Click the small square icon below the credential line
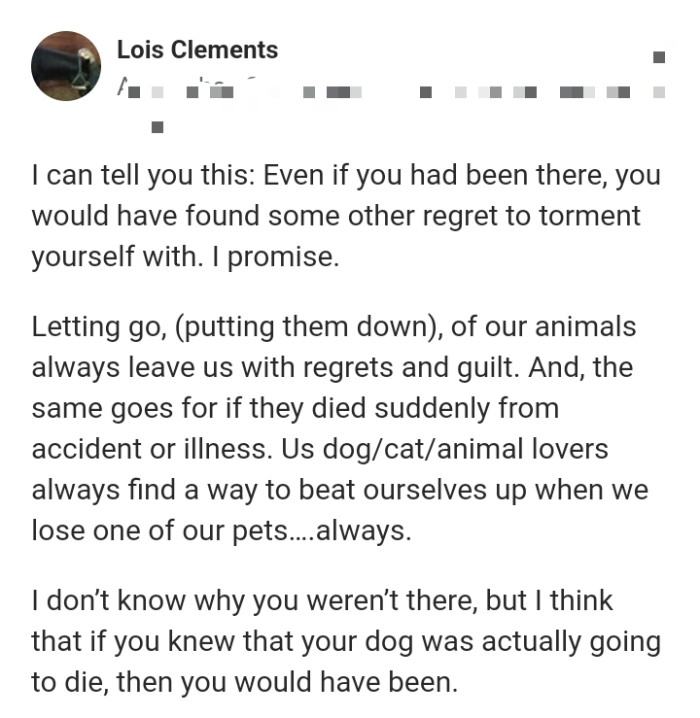The width and height of the screenshot is (700, 718). tap(156, 127)
